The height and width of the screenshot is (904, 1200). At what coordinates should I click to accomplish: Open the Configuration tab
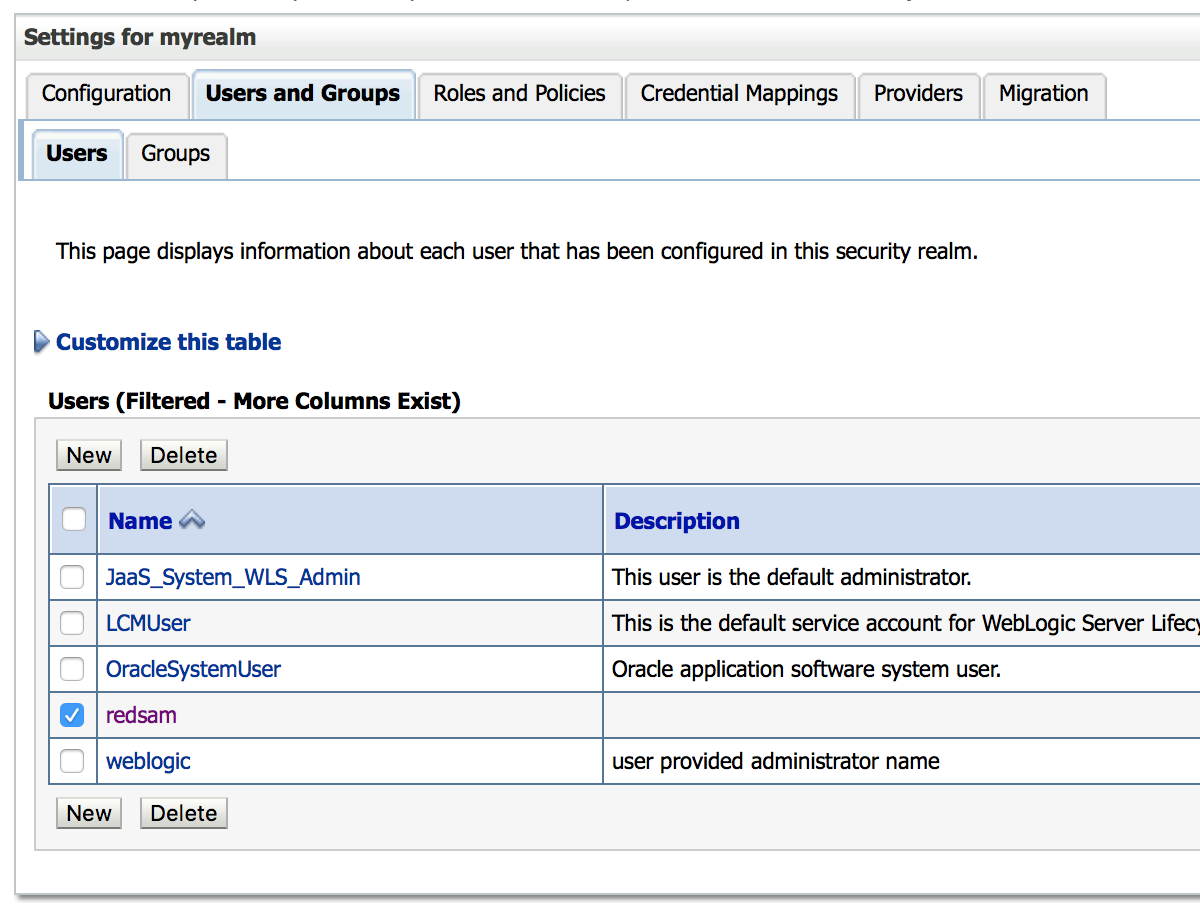tap(106, 94)
